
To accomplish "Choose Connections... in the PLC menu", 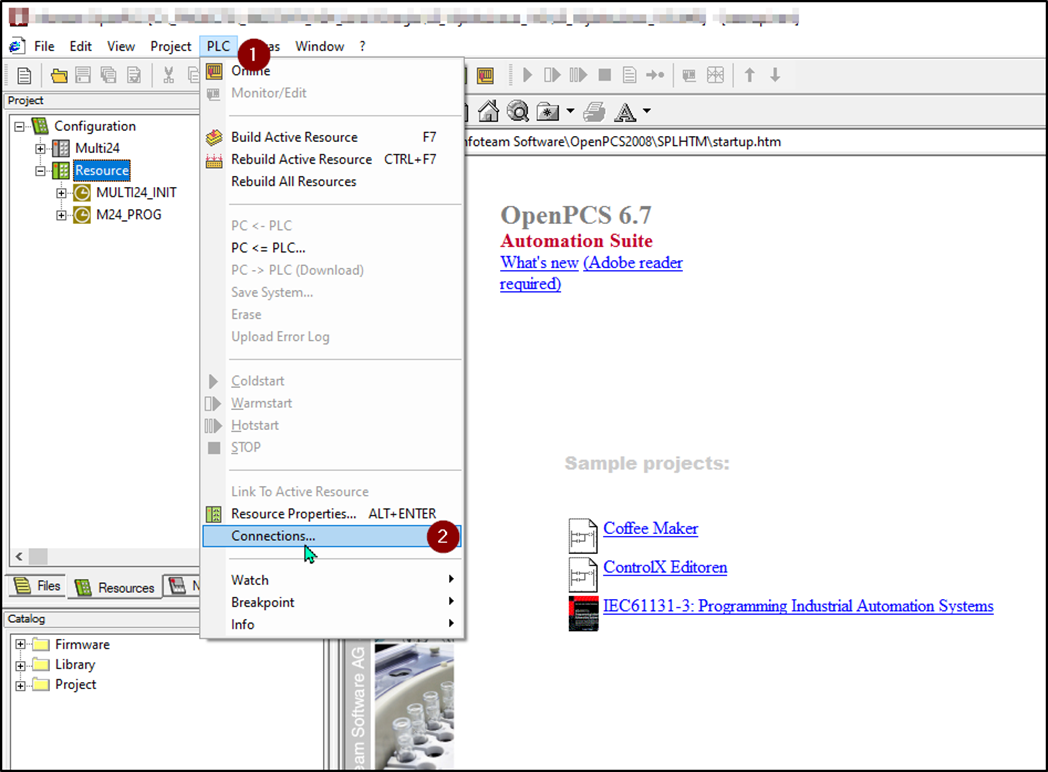I will coord(332,536).
